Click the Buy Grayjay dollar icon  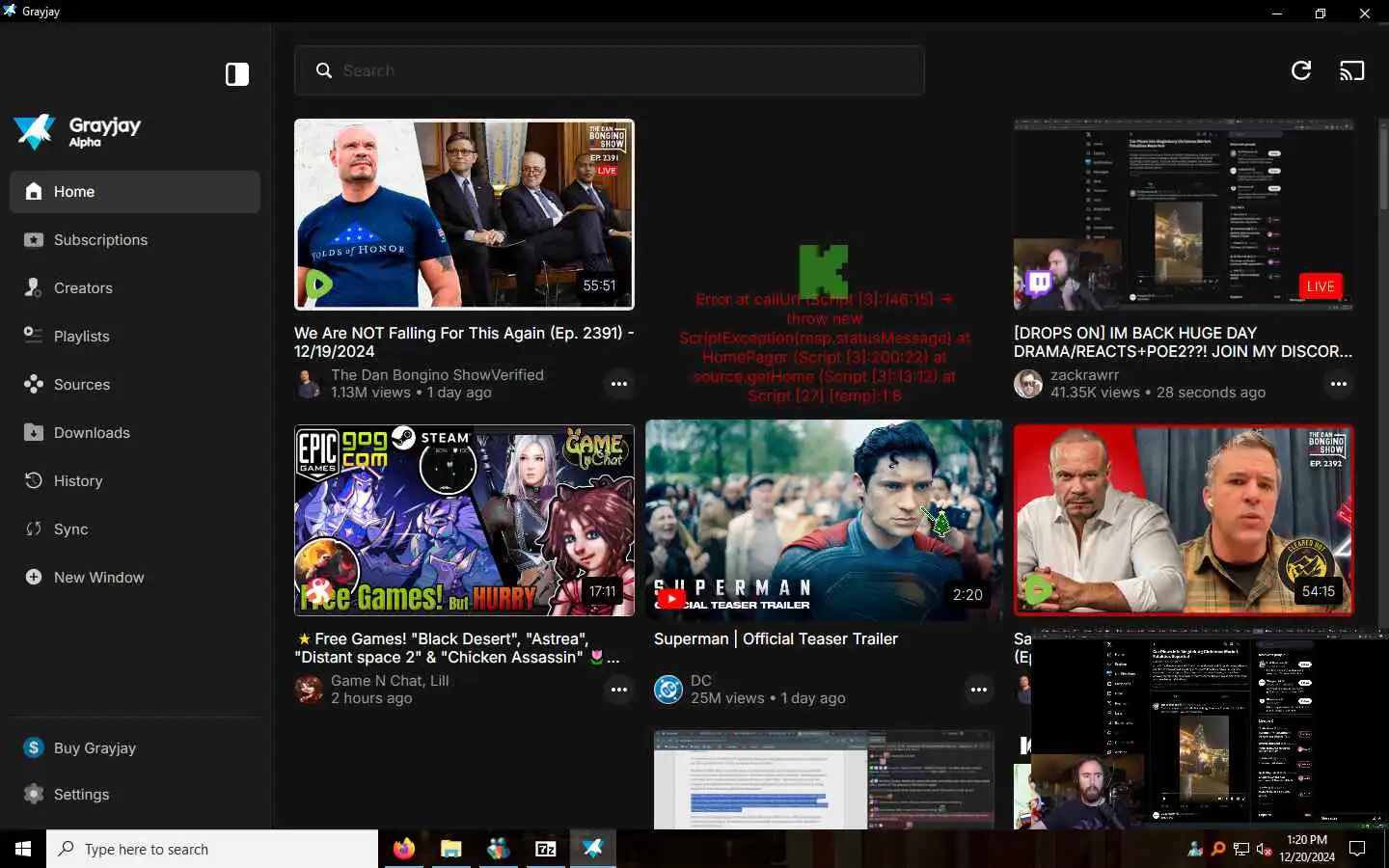point(34,747)
